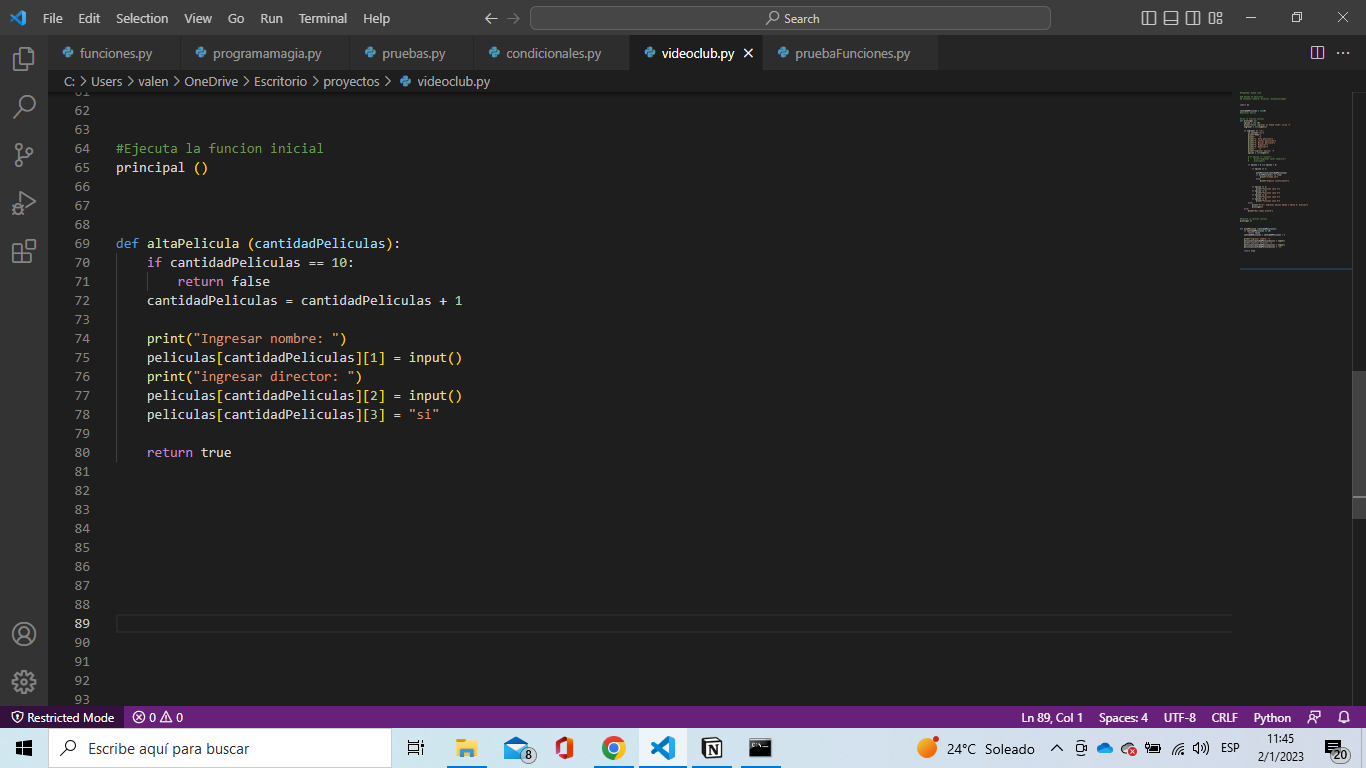
Task: Open the File menu
Action: point(52,18)
